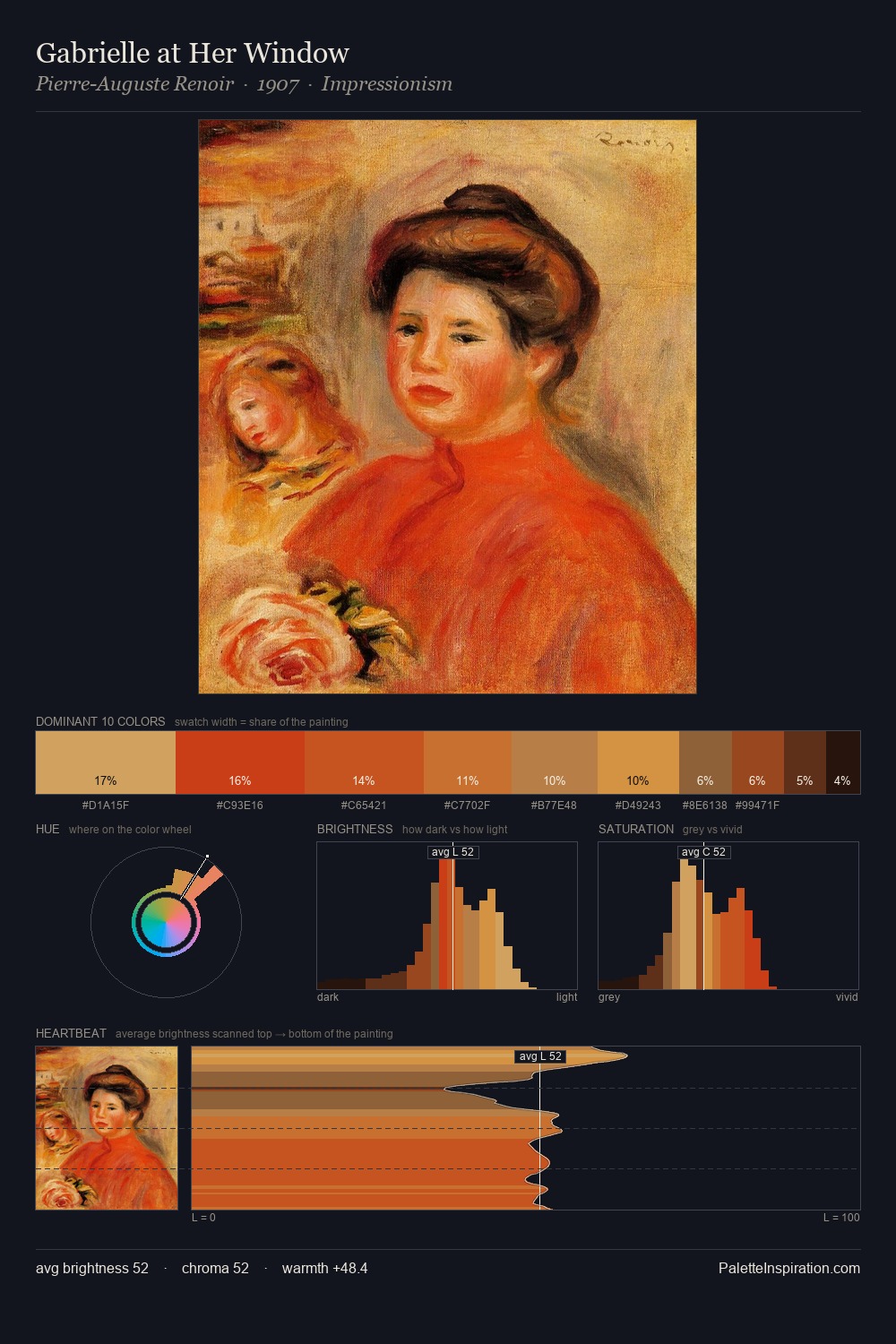This screenshot has width=896, height=1344.
Task: Click 'avg L 52' label in Heartbeat chart
Action: [541, 1056]
